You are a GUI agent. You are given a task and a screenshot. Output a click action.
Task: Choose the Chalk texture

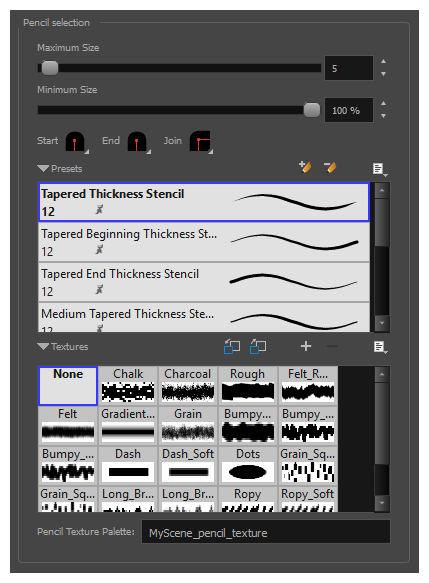click(x=128, y=385)
